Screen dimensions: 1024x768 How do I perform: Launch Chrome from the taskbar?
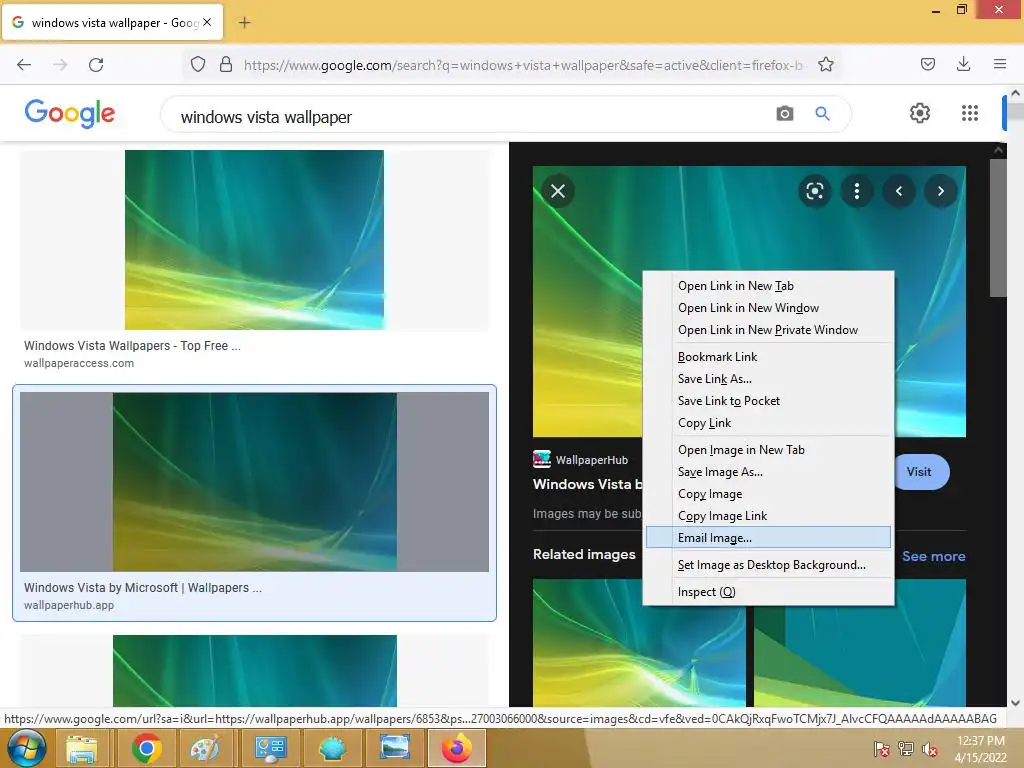(146, 748)
